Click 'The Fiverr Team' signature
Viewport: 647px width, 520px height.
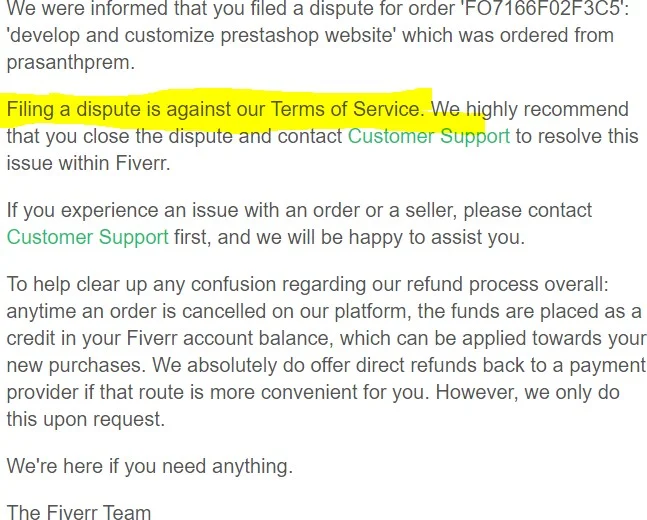(x=79, y=512)
